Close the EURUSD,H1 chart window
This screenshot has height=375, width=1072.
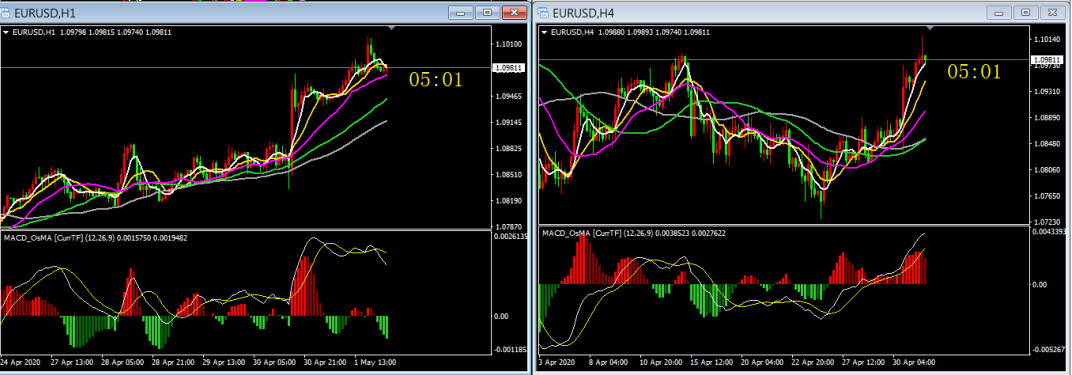pyautogui.click(x=513, y=12)
